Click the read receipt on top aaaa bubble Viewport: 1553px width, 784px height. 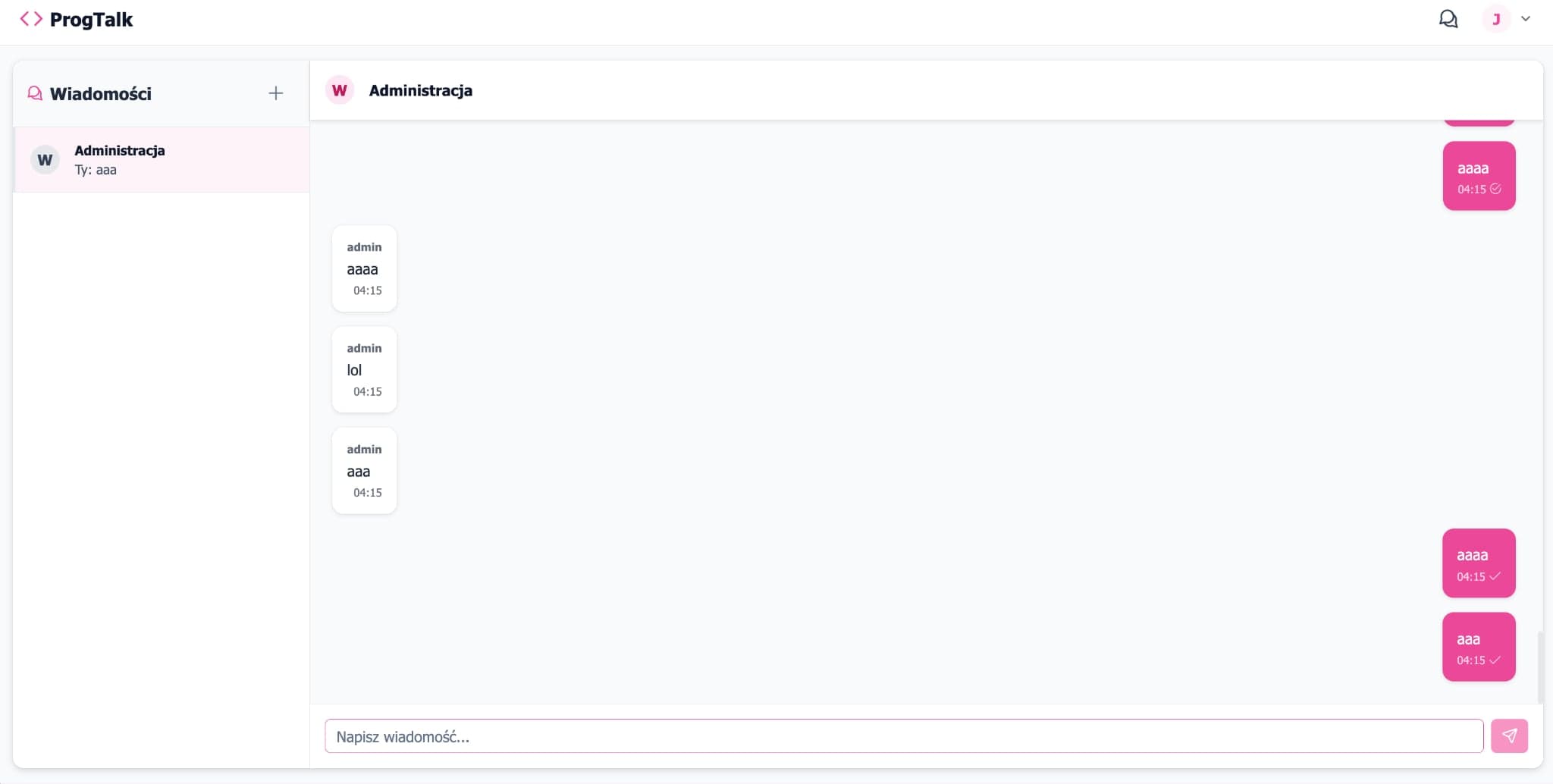(x=1495, y=190)
